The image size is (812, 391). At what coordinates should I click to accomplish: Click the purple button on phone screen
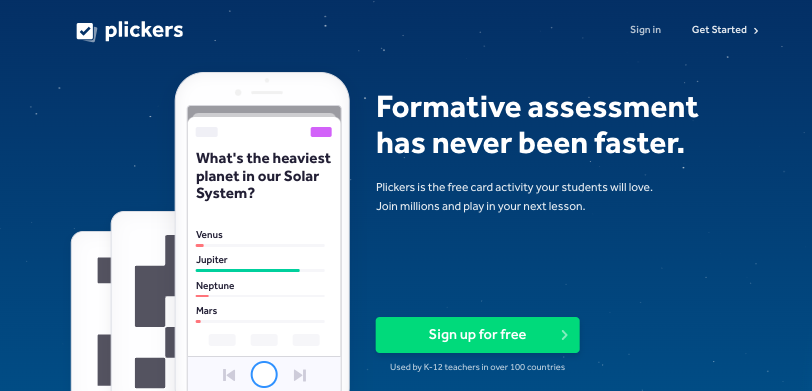coord(321,132)
